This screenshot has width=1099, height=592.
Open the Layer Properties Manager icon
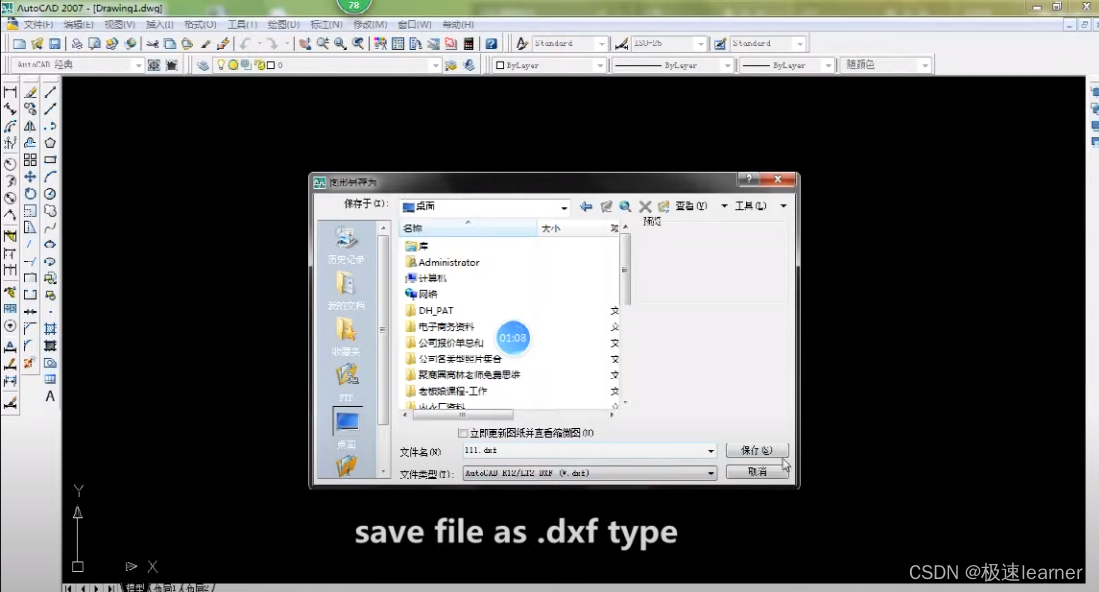(203, 65)
